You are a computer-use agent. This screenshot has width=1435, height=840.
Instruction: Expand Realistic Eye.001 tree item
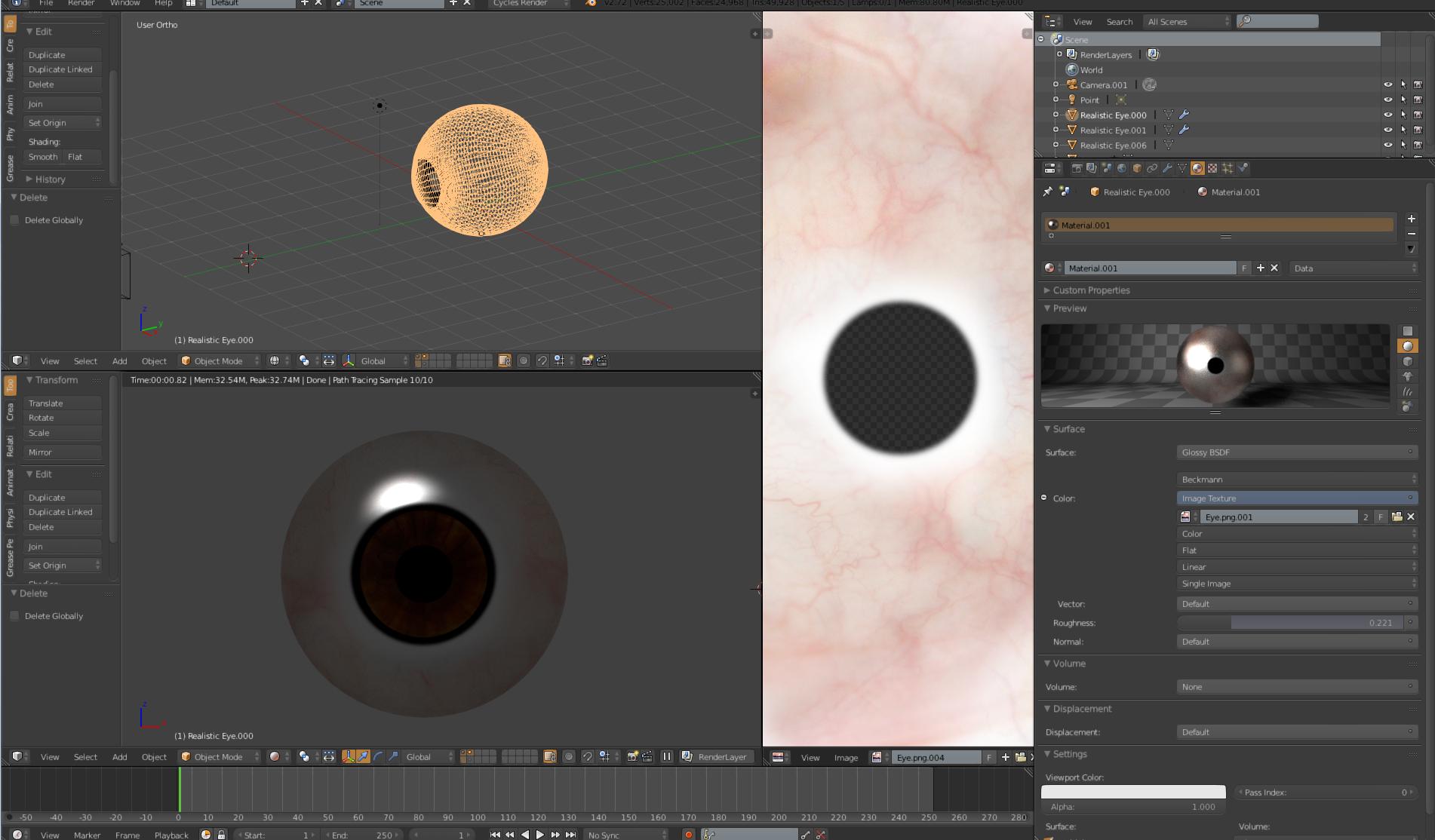[1056, 130]
